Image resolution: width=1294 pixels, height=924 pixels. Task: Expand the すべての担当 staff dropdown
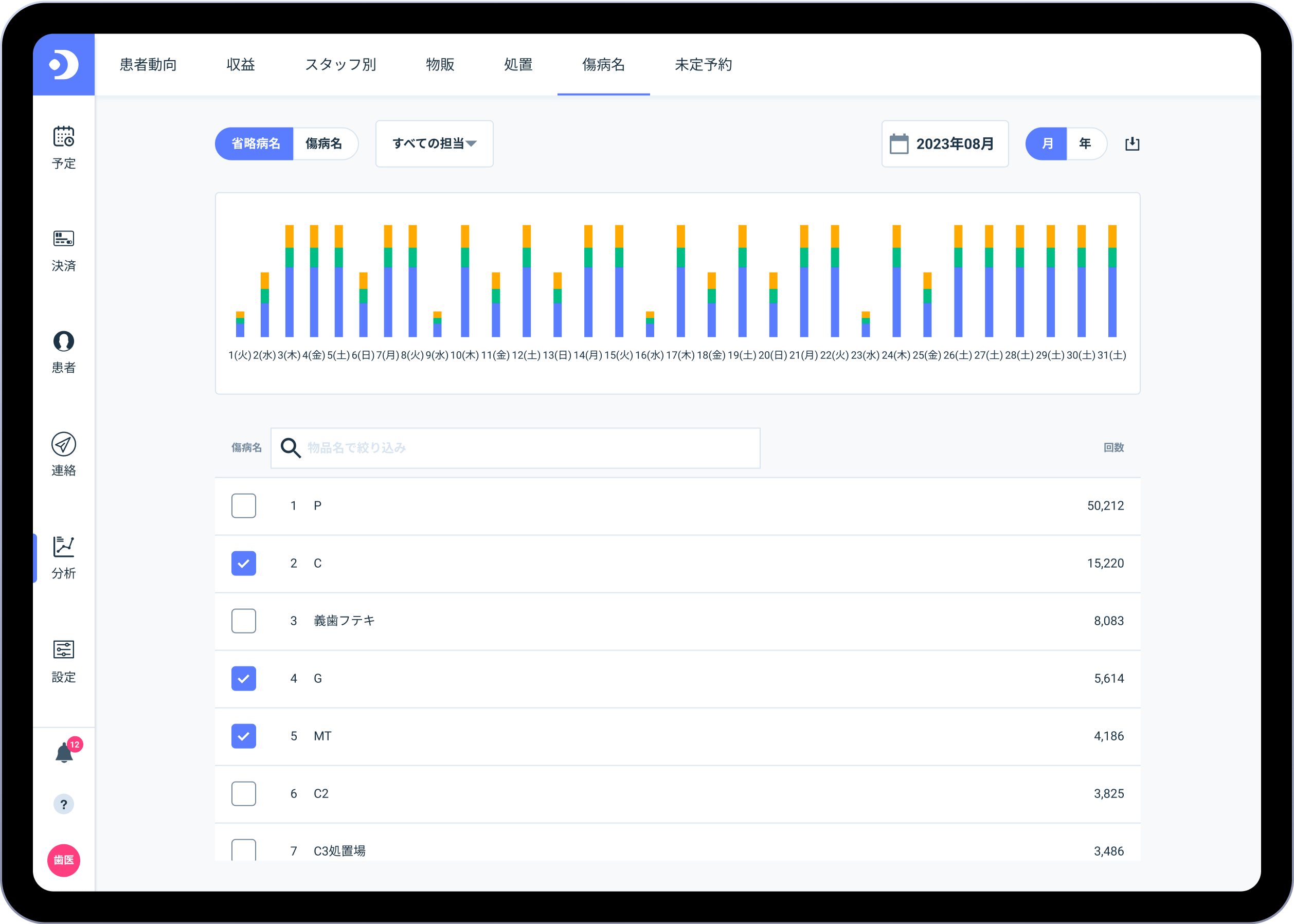tap(434, 143)
